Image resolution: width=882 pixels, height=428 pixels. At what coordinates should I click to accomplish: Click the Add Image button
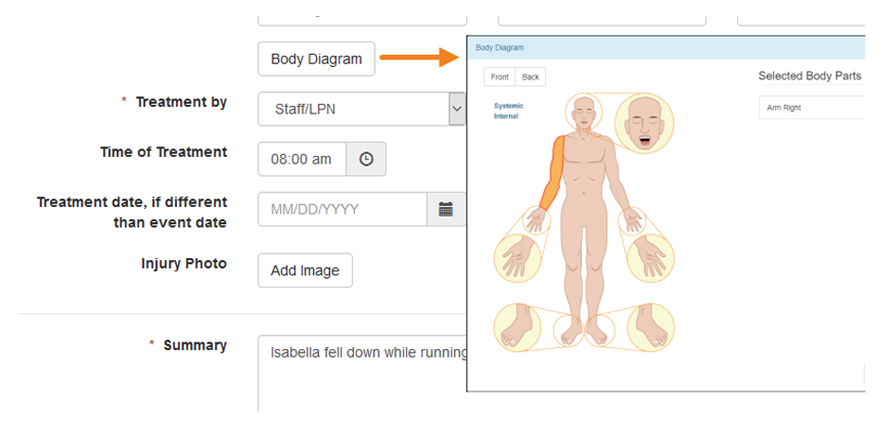(x=305, y=271)
